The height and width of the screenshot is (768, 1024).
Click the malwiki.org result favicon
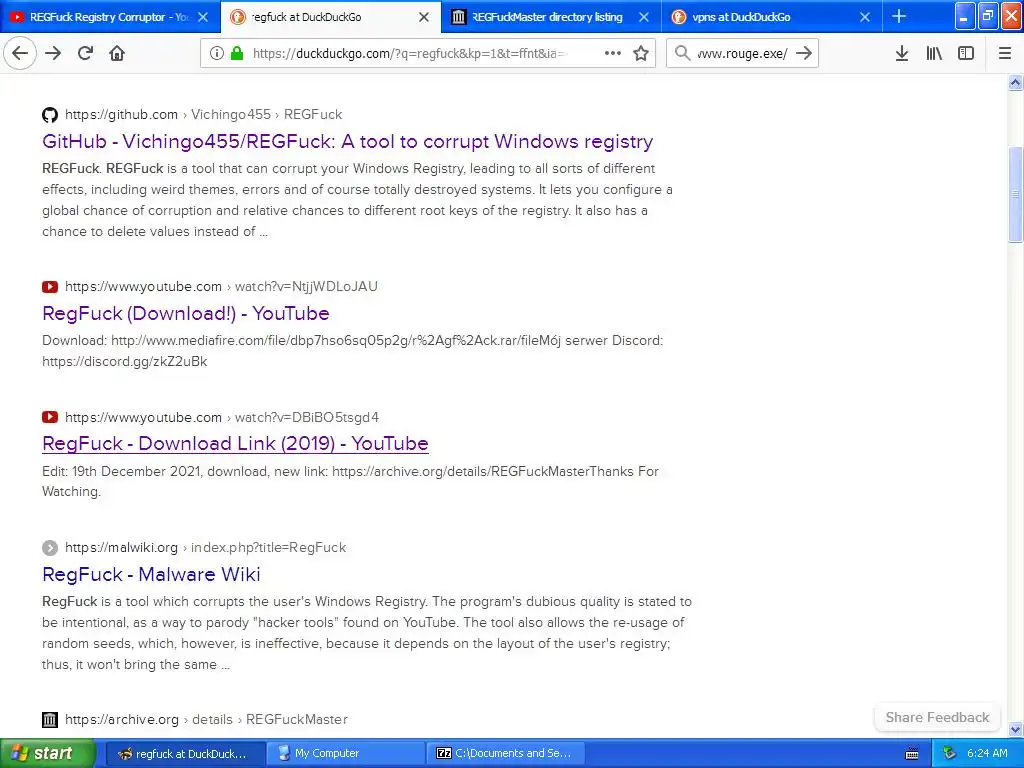[x=50, y=548]
